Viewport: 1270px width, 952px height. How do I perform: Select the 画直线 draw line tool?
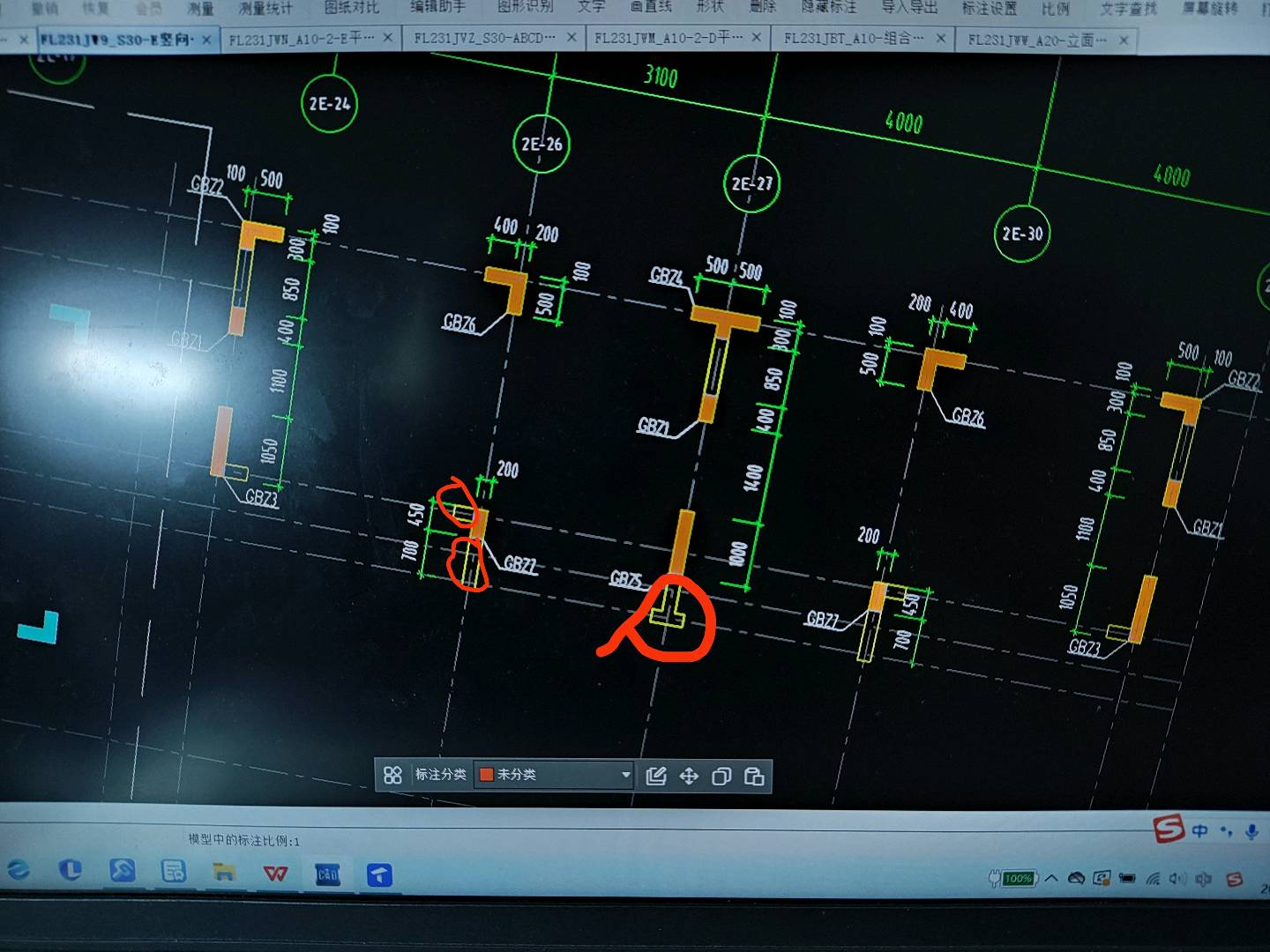pos(650,7)
